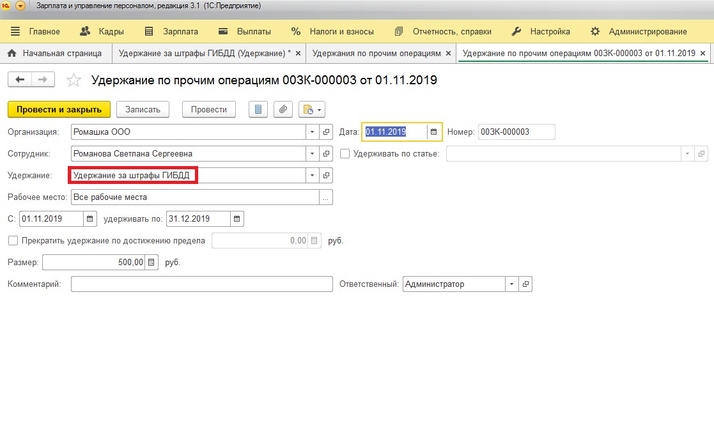
Task: Enable the Удерживать по статье checkbox
Action: point(345,154)
